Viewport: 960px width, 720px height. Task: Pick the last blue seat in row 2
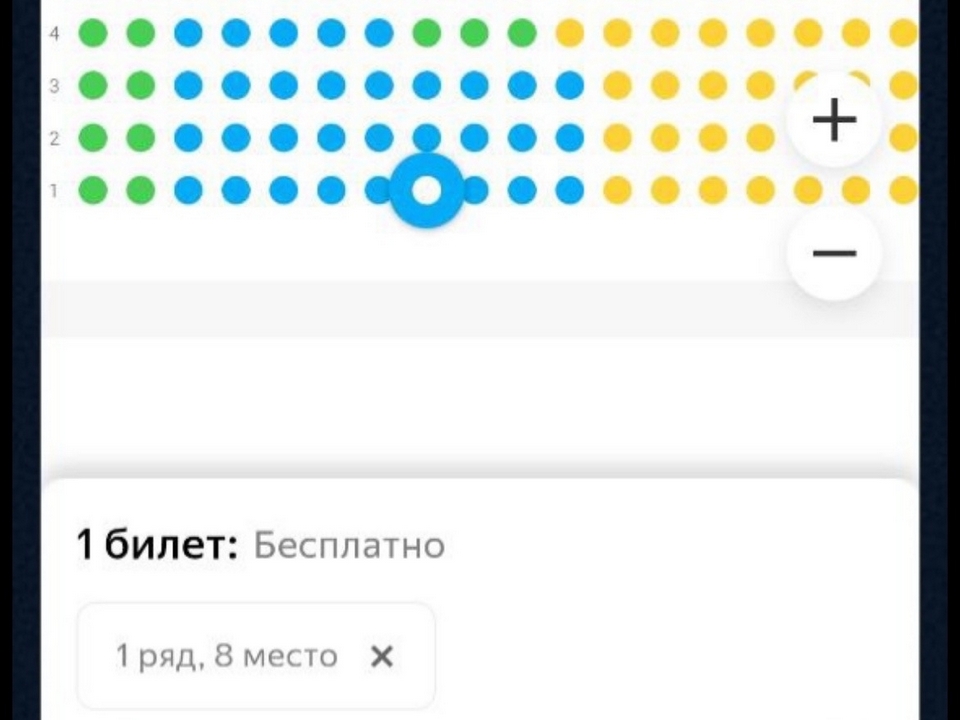569,137
